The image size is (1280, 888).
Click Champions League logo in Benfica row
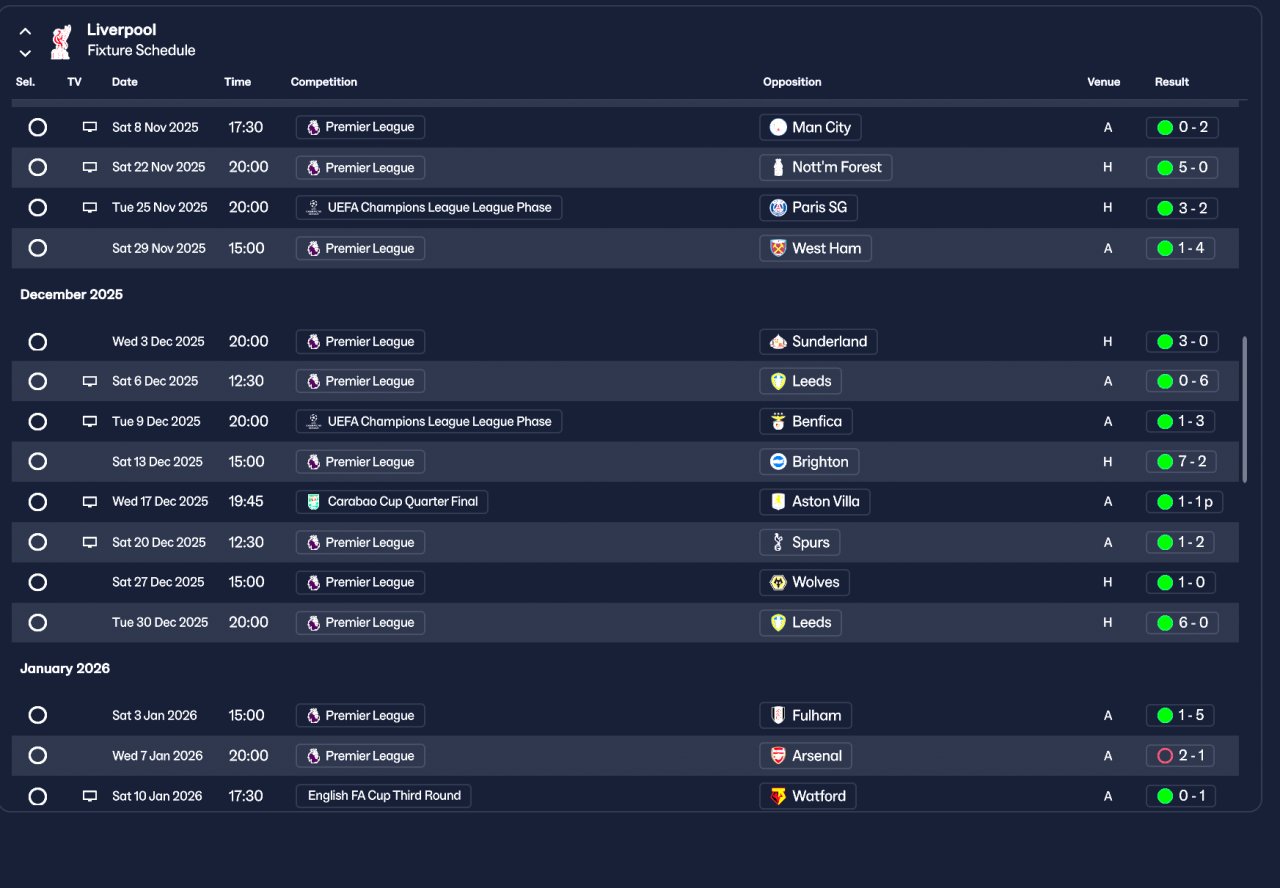coord(314,421)
